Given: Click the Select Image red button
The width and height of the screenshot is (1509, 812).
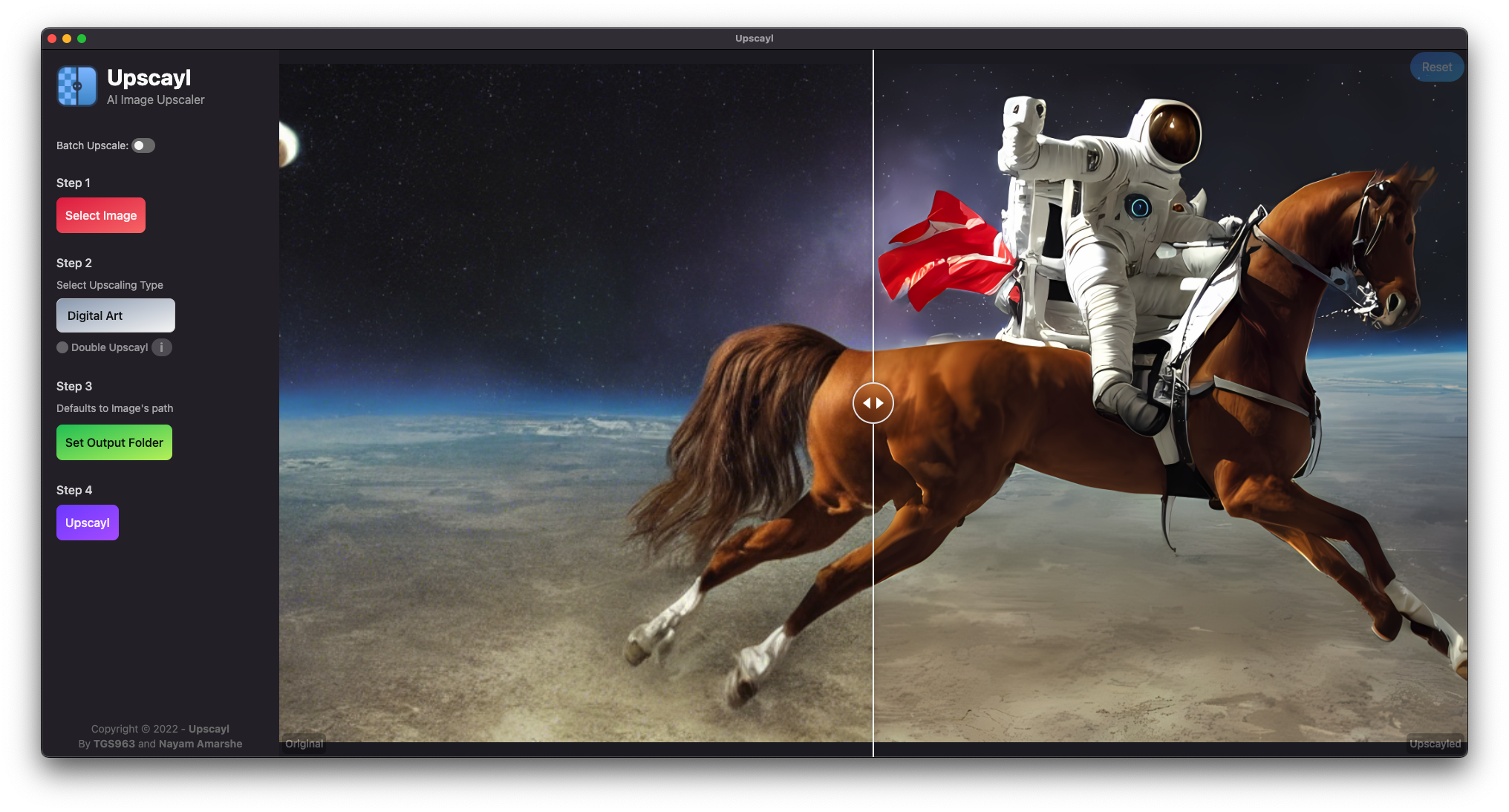Looking at the screenshot, I should click(x=100, y=215).
